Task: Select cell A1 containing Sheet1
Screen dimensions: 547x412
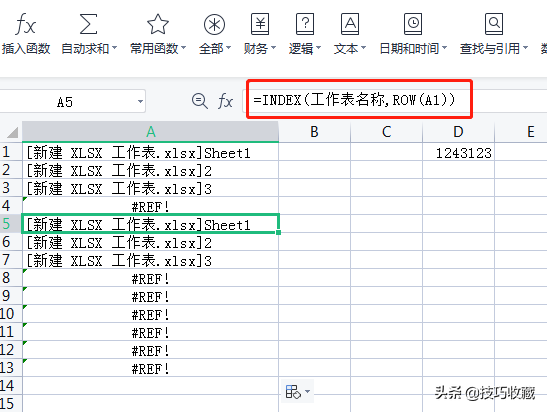Action: [x=150, y=152]
